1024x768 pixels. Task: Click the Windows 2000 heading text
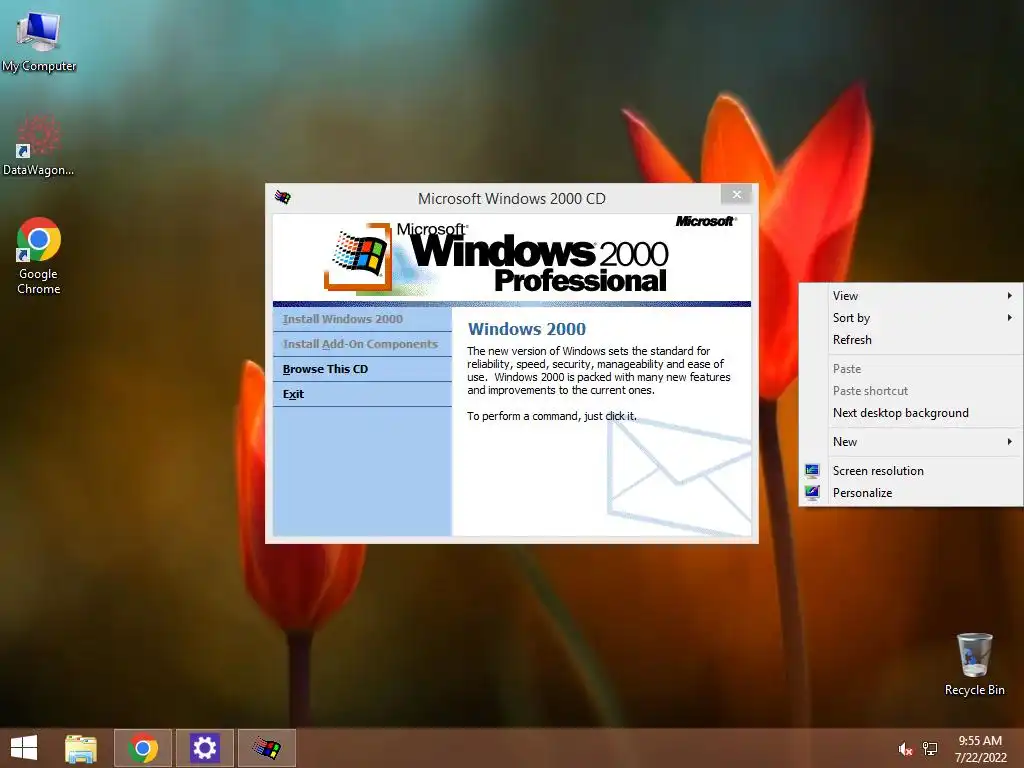pos(527,328)
